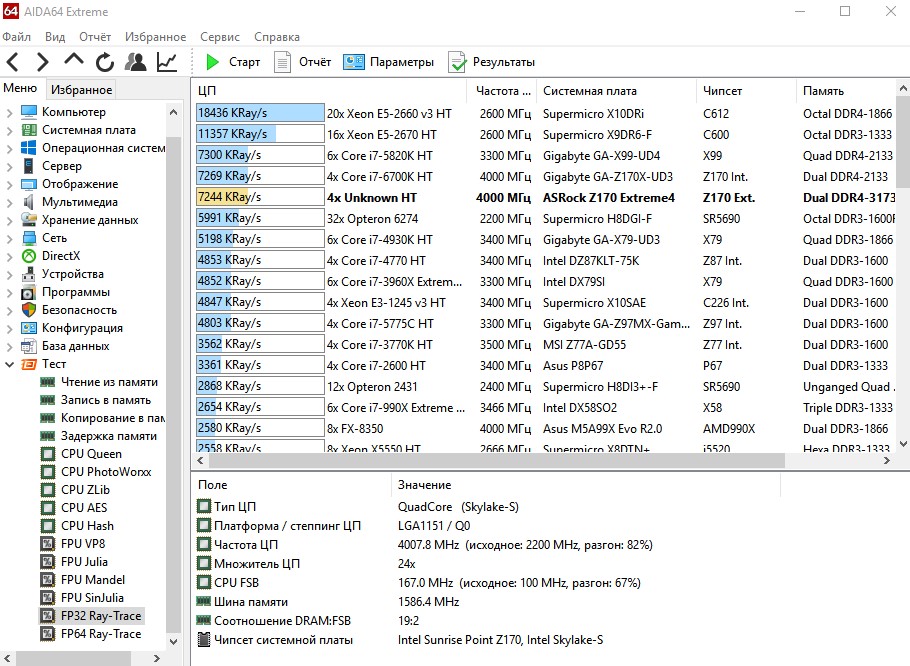Go up one level with Up arrow
Screen dimensions: 910x666
[x=74, y=60]
